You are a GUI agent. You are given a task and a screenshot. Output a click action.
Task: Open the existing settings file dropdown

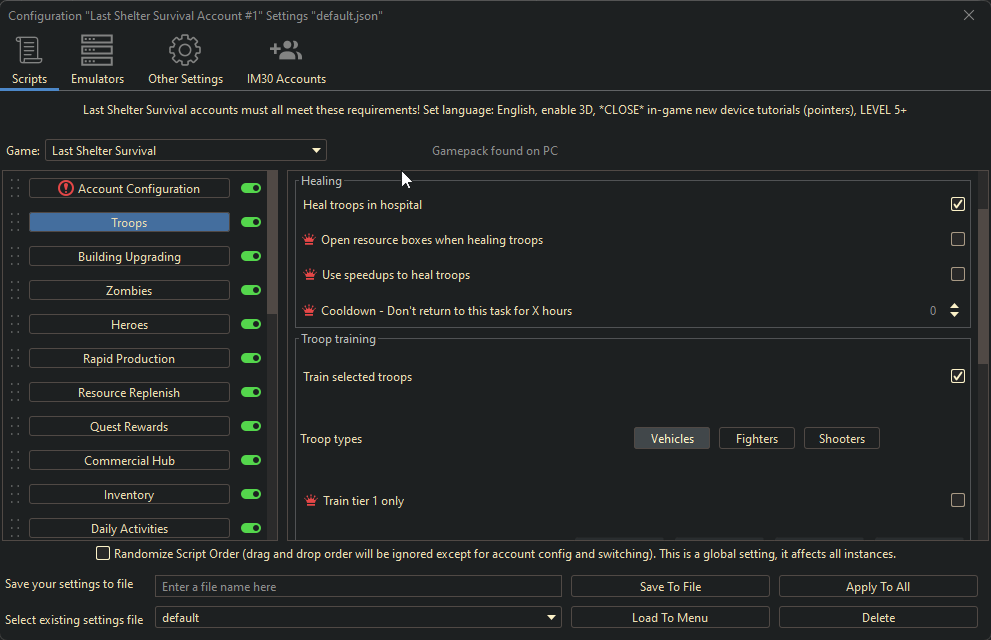(x=552, y=618)
